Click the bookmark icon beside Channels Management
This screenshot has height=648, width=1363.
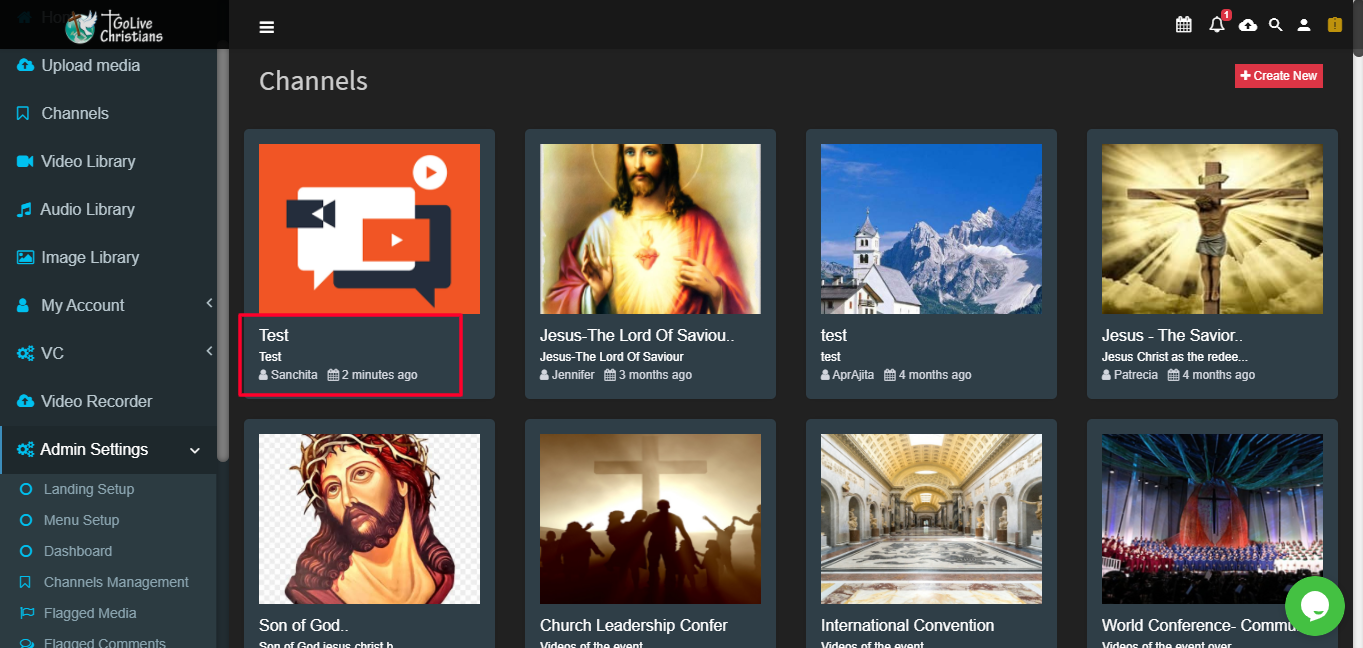(x=26, y=582)
